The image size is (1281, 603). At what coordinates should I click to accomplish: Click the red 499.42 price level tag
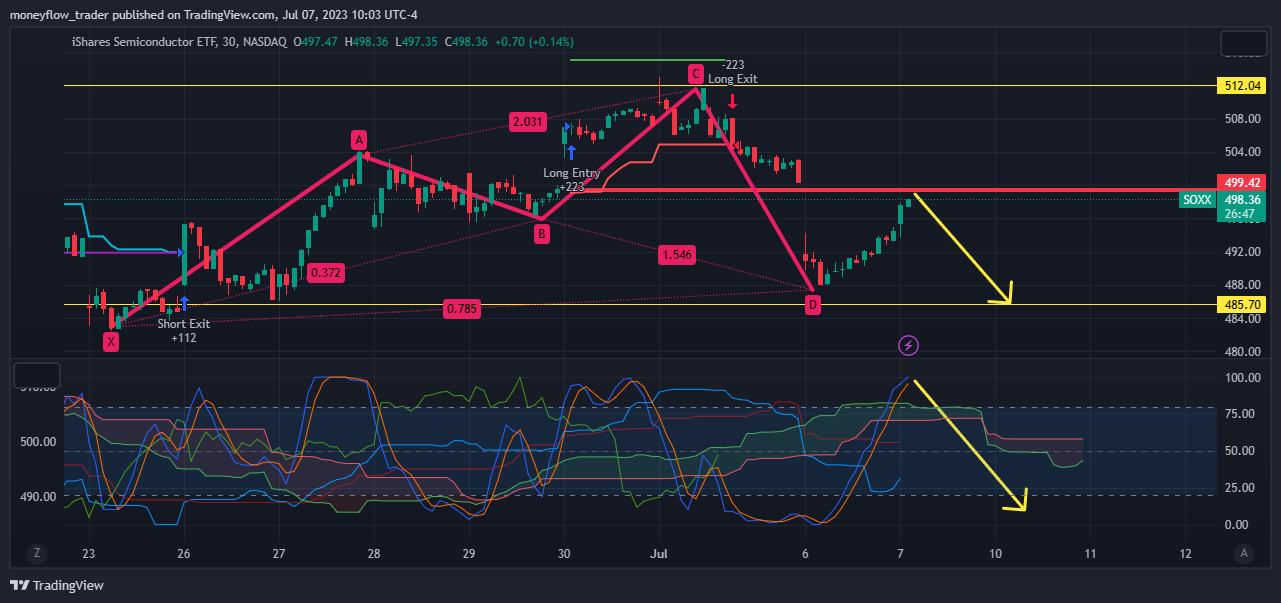tap(1240, 182)
